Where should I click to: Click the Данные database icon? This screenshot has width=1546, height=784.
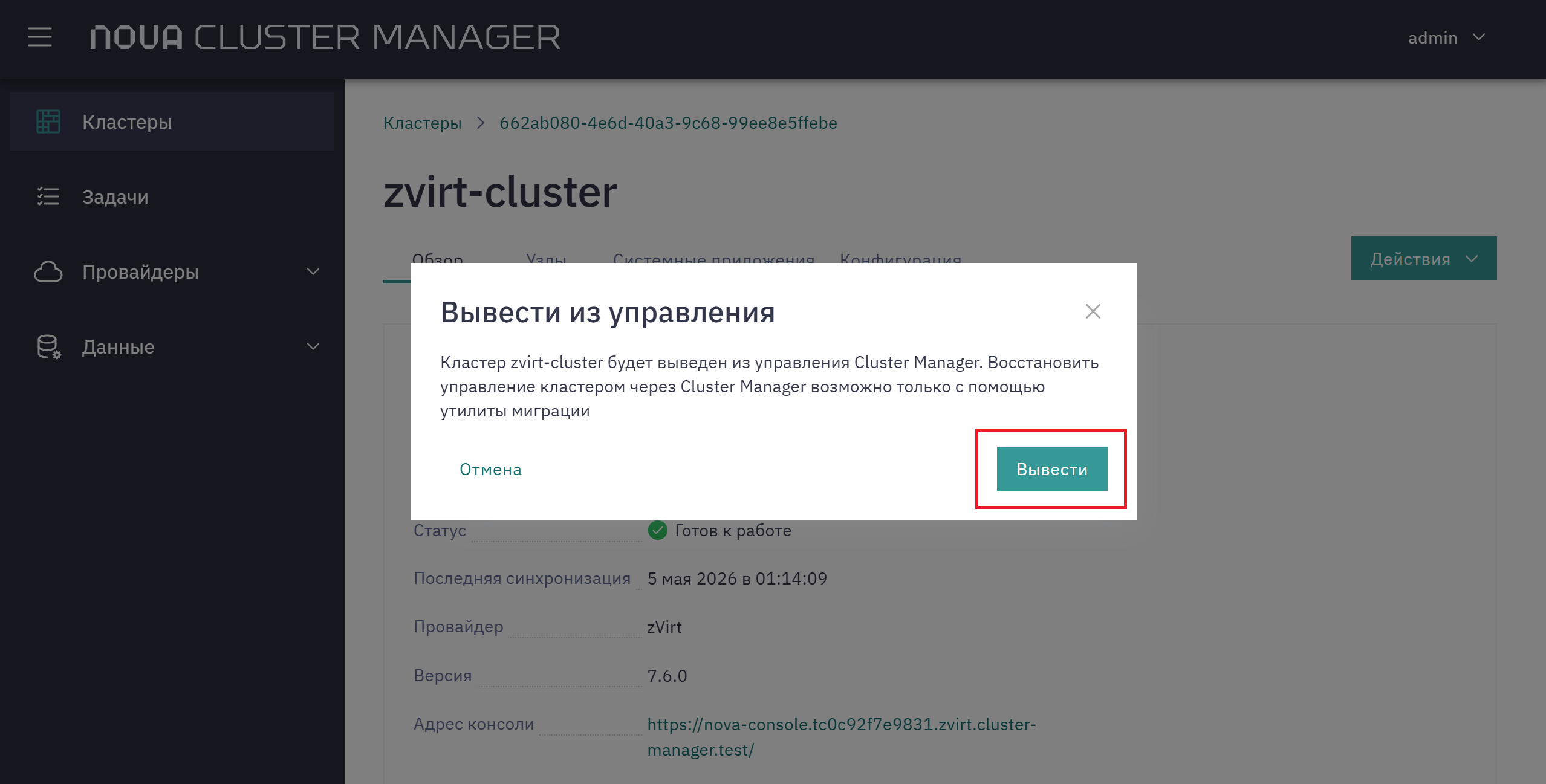pyautogui.click(x=49, y=347)
